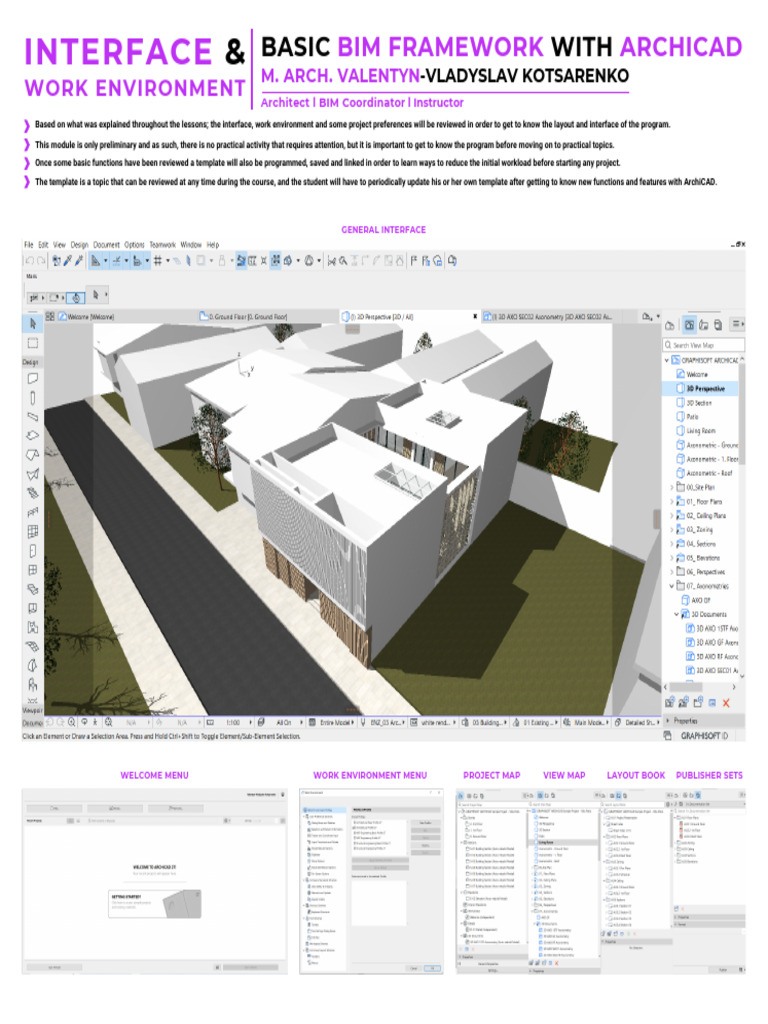Click the Navigator panel options menu button
This screenshot has width=768, height=1024.
[737, 324]
